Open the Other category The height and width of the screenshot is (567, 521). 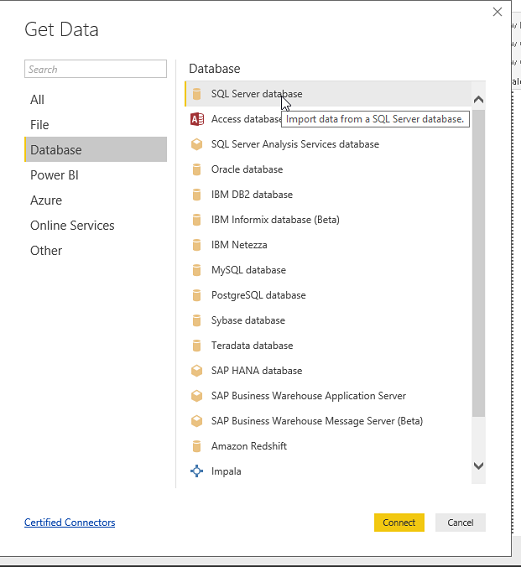[95, 250]
